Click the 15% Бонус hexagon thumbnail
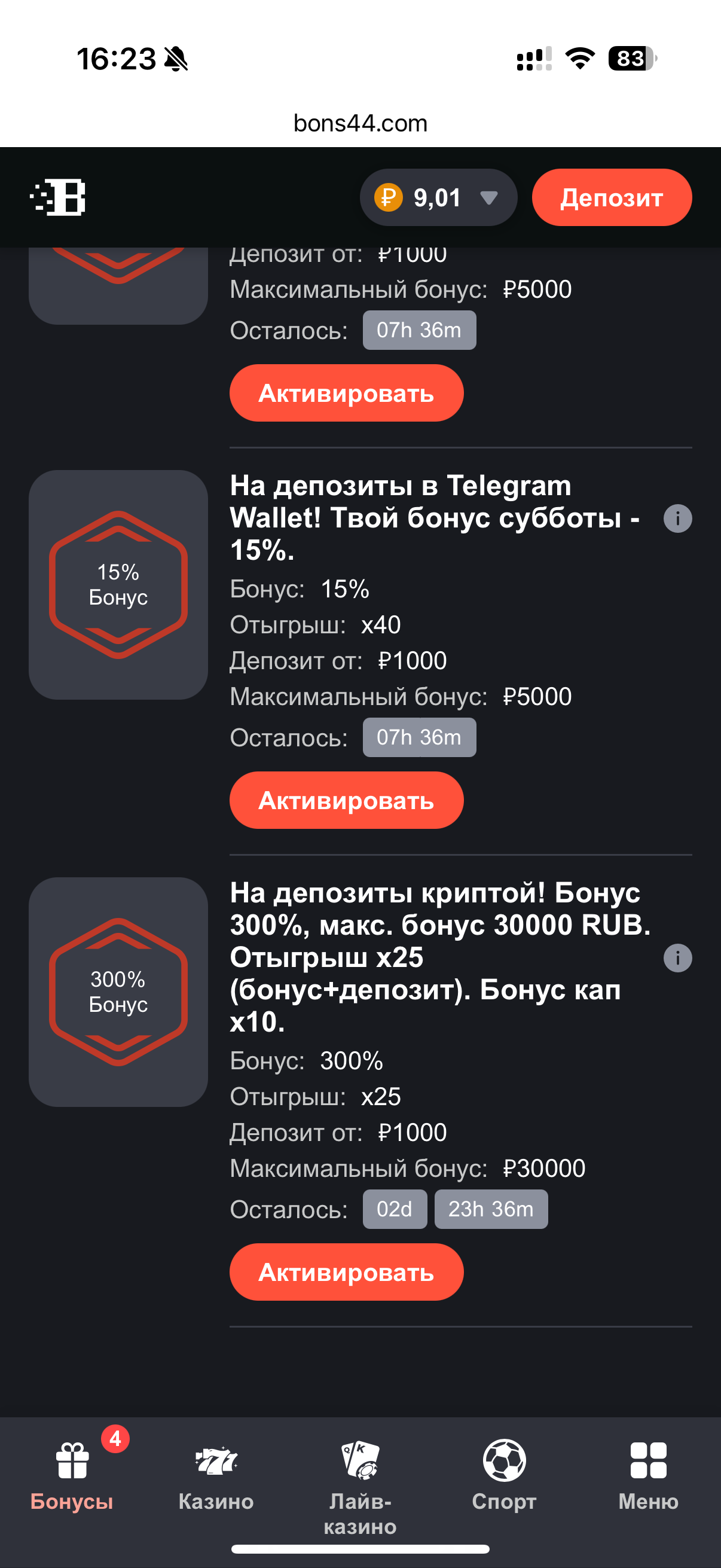This screenshot has height=1568, width=721. (118, 584)
